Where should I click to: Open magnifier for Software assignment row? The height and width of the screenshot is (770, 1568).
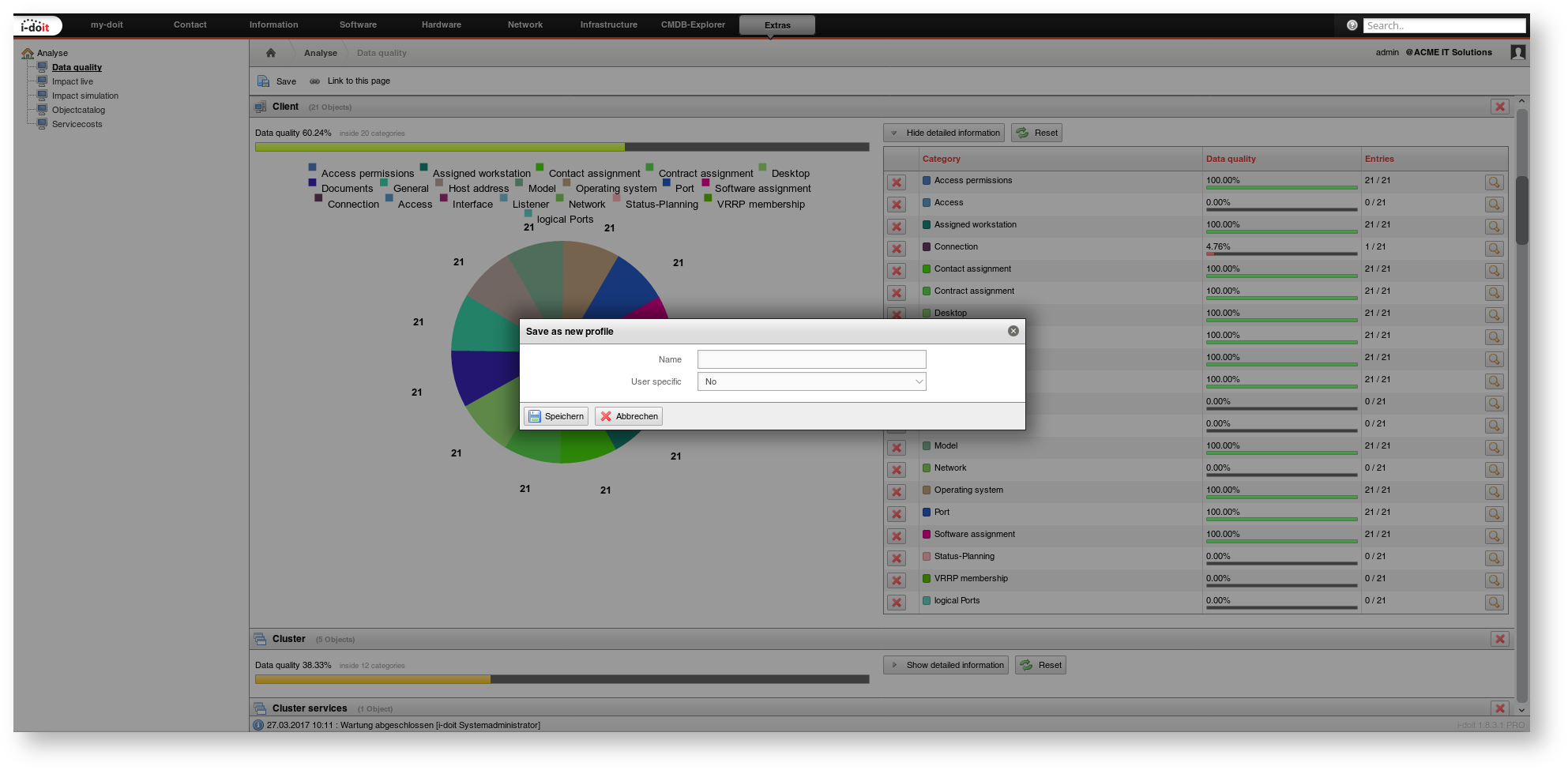(x=1494, y=536)
